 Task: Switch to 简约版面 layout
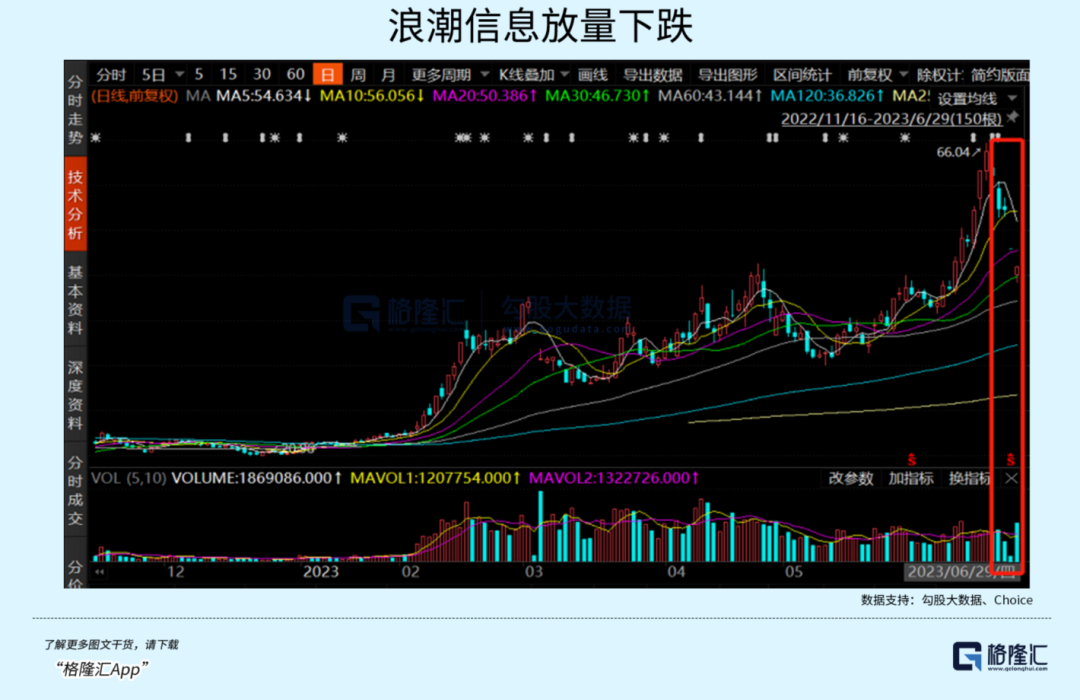tap(1000, 74)
